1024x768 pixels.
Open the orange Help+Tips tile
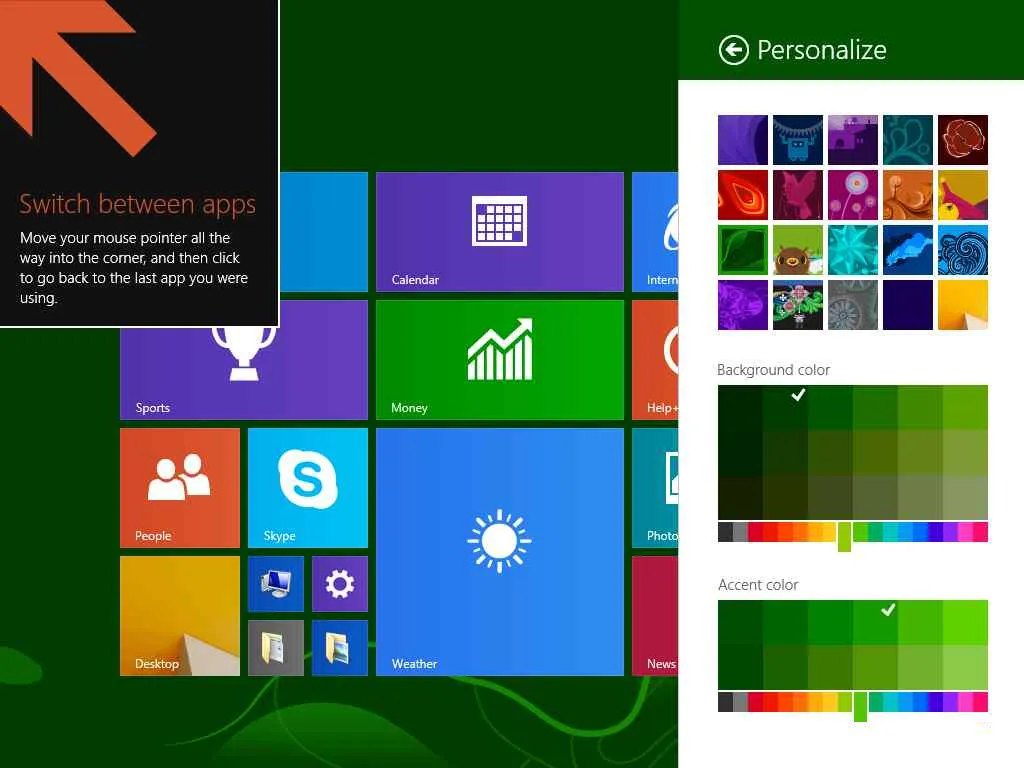click(x=655, y=360)
